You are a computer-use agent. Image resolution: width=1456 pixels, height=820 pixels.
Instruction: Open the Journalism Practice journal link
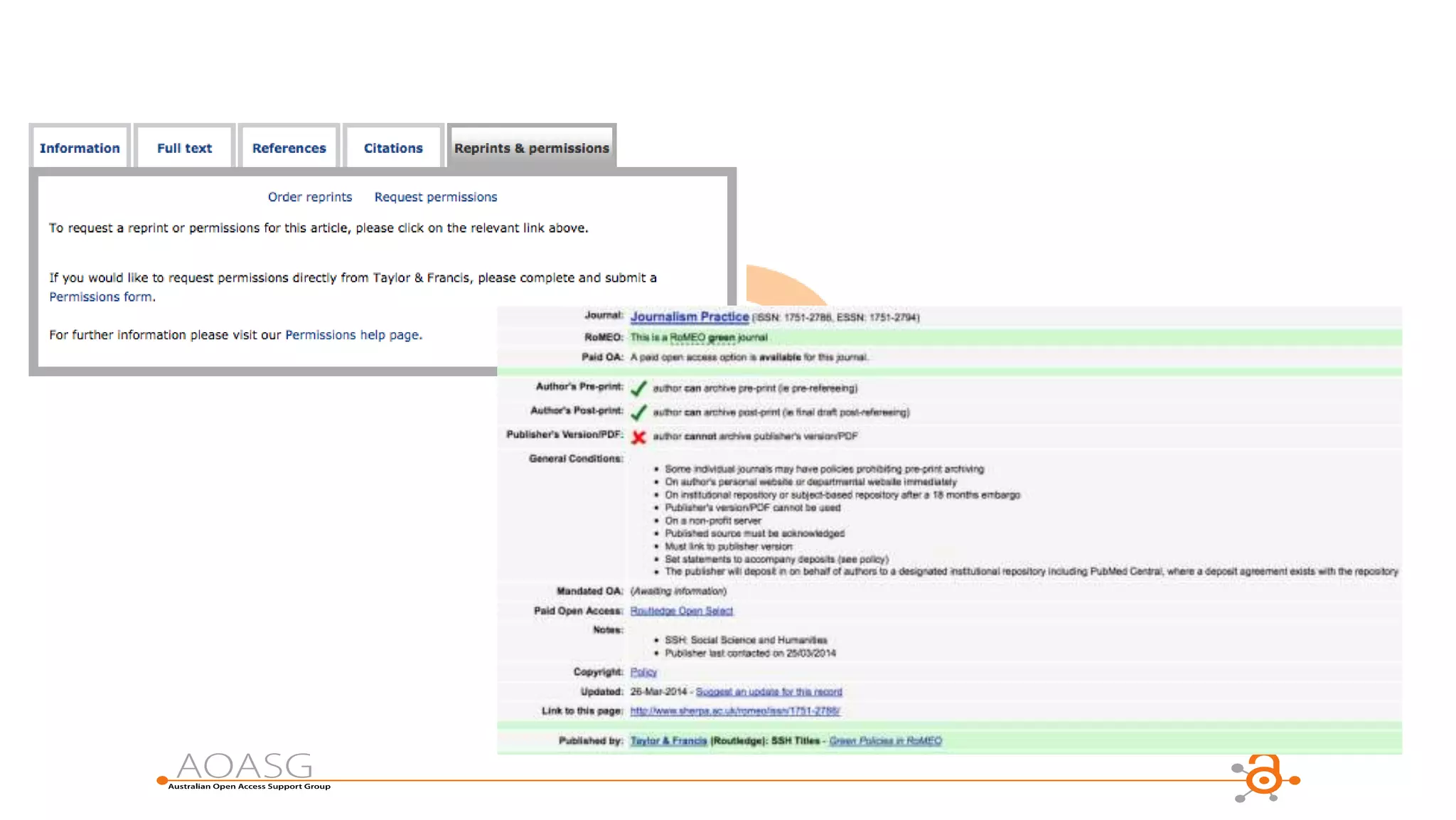coord(689,316)
